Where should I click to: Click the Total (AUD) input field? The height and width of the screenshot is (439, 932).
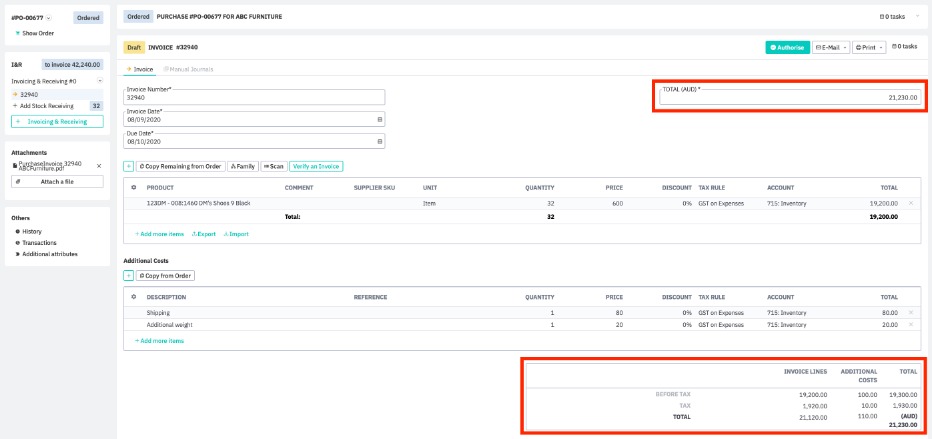(x=788, y=97)
